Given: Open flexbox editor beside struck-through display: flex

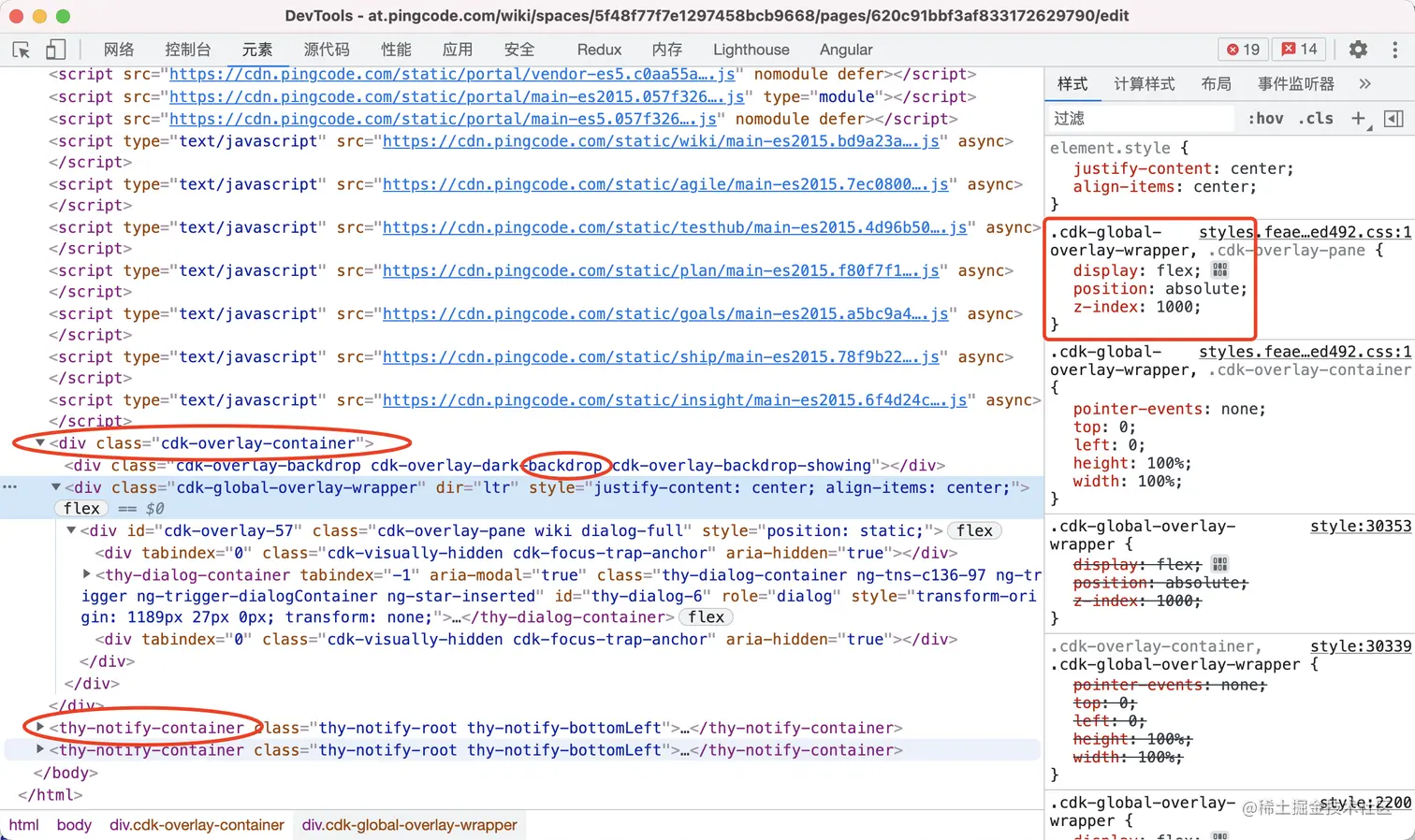Looking at the screenshot, I should click(1219, 564).
